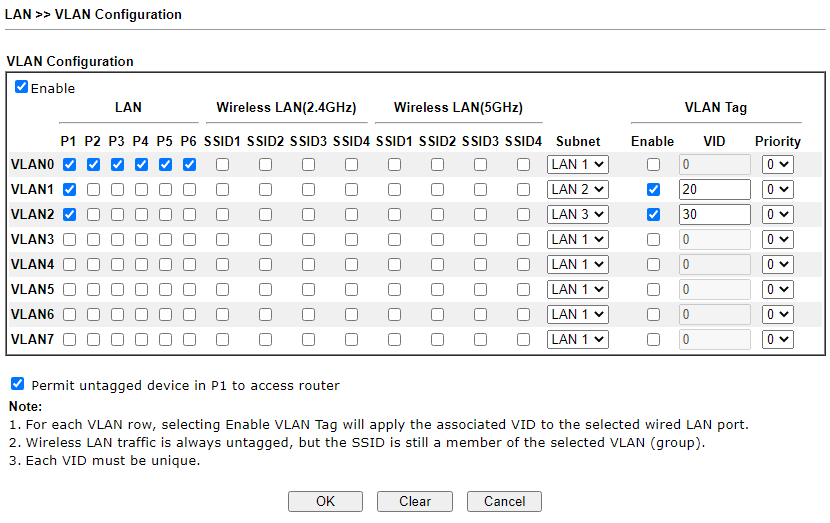Check P1 port for VLAN3
The image size is (830, 523).
[x=69, y=239]
